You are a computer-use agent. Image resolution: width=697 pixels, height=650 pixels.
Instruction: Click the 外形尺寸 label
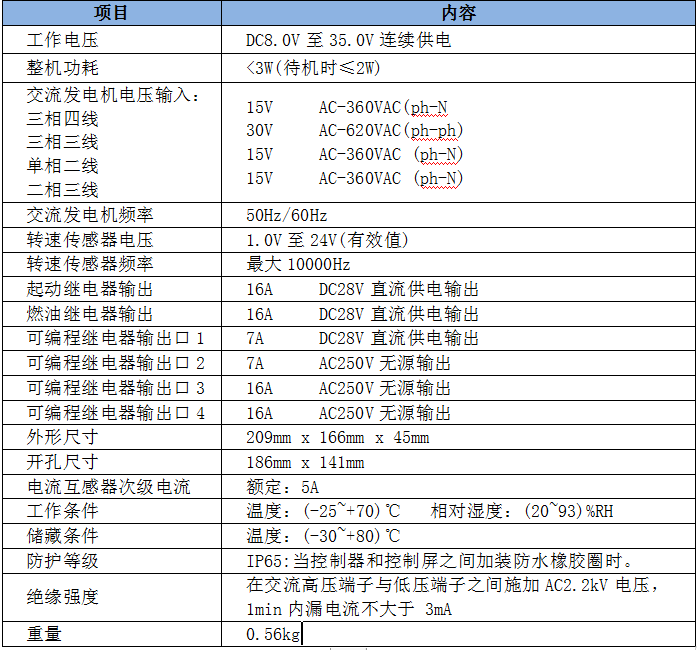[62, 437]
